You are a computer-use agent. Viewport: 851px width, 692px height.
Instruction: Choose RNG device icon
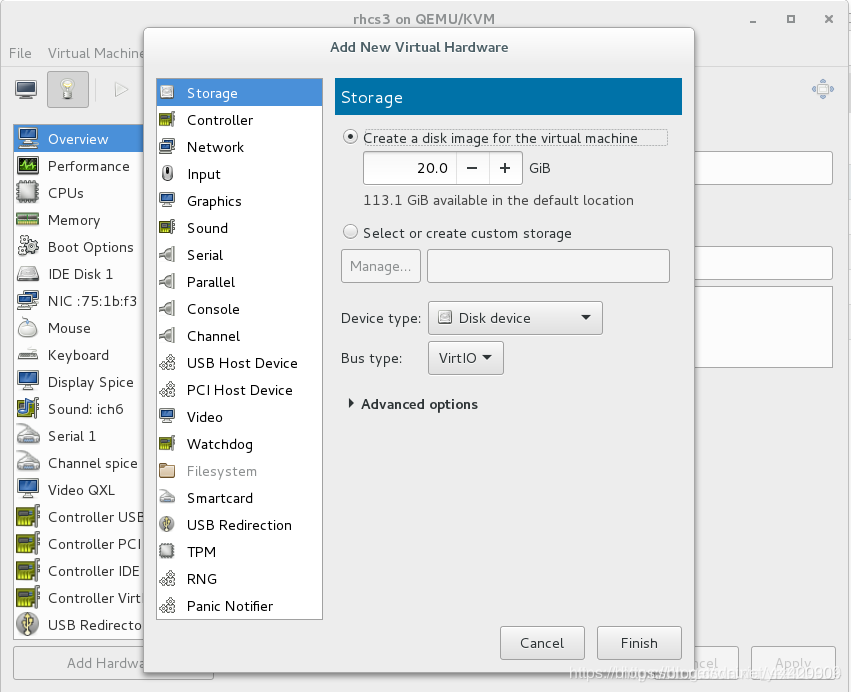[167, 579]
